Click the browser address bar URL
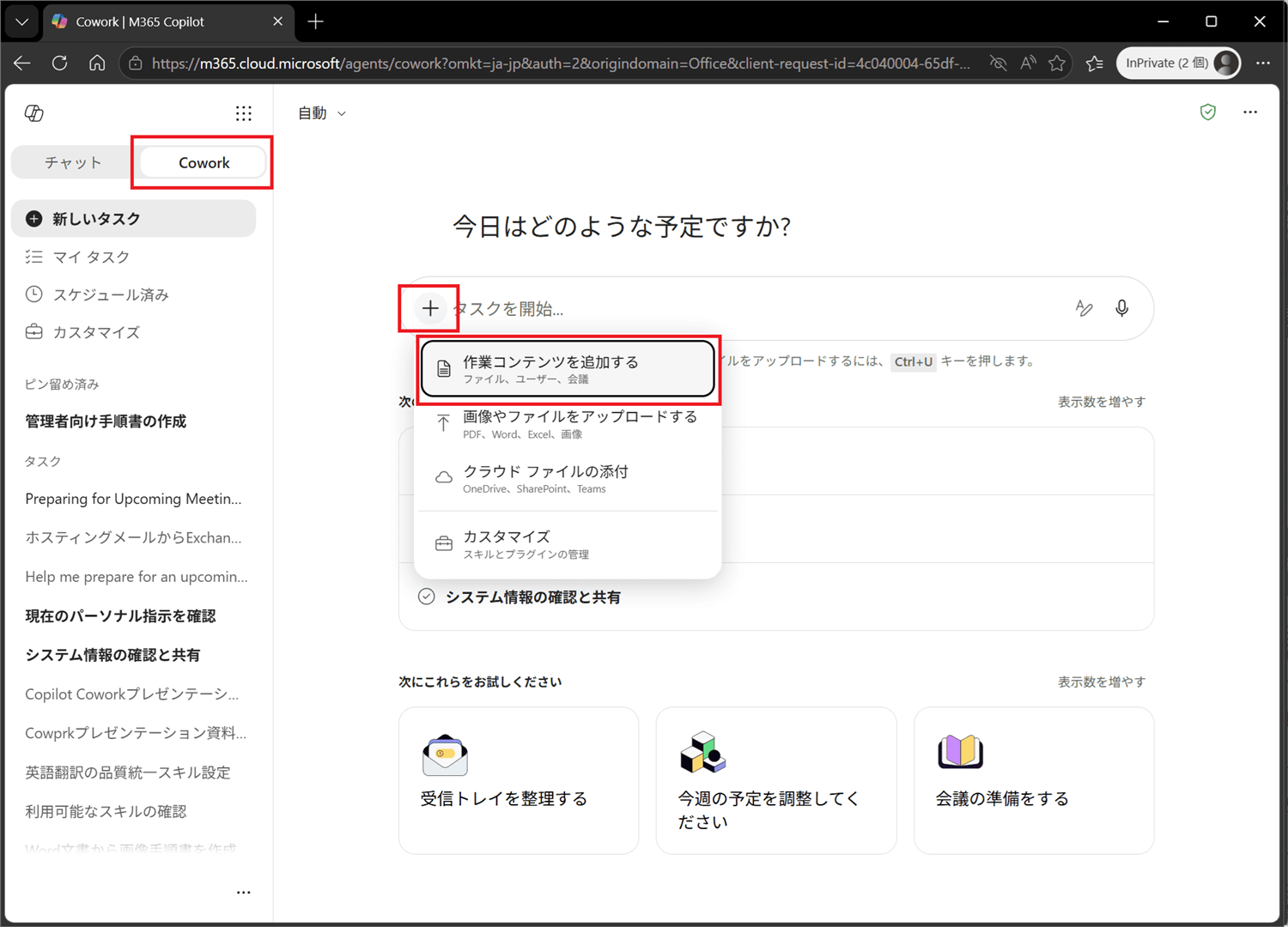This screenshot has width=1288, height=927. (x=561, y=64)
